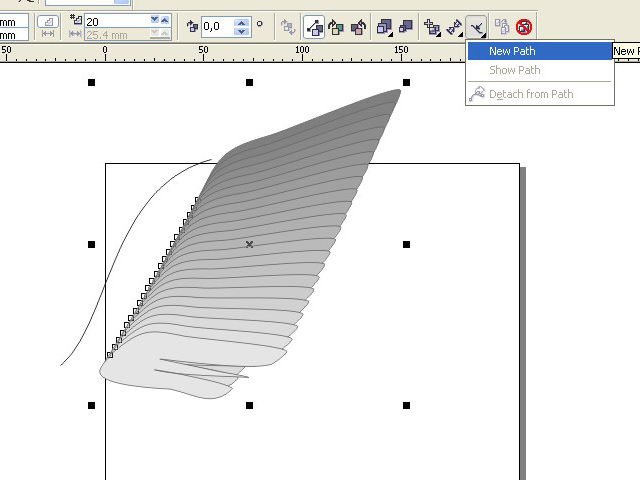Choose the Counterclockwise blend icon
Image resolution: width=640 pixels, height=480 pixels.
click(x=357, y=27)
